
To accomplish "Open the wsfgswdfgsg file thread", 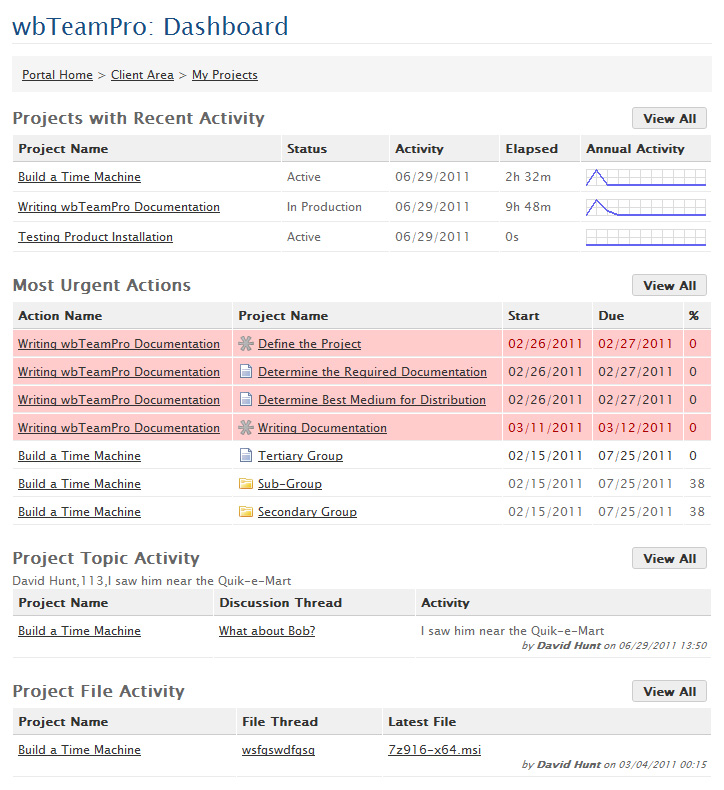I will tap(278, 750).
